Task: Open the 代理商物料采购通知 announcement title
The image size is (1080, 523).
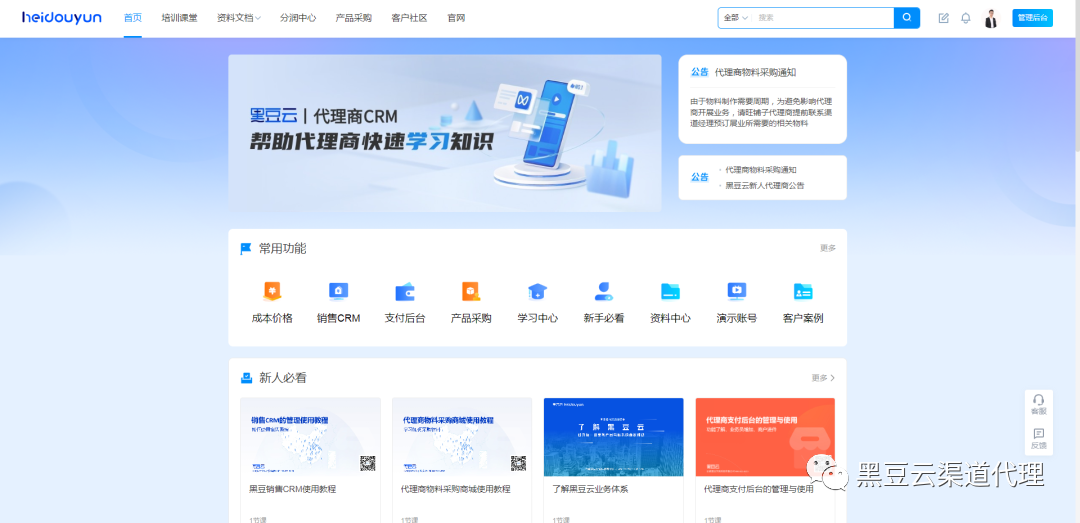Action: pos(756,72)
